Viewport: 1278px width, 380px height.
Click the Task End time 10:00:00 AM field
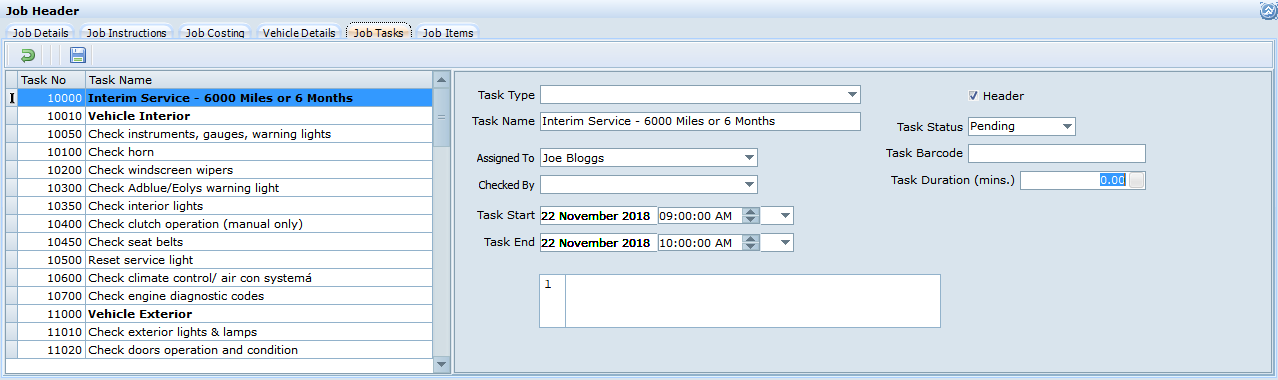701,243
